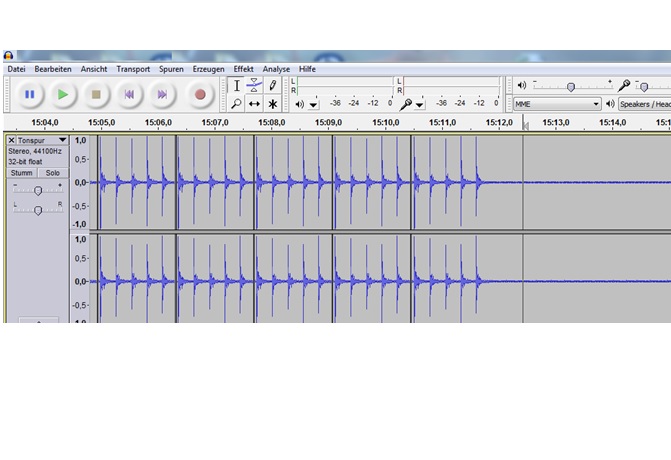Toggle the Solo button

coord(53,173)
